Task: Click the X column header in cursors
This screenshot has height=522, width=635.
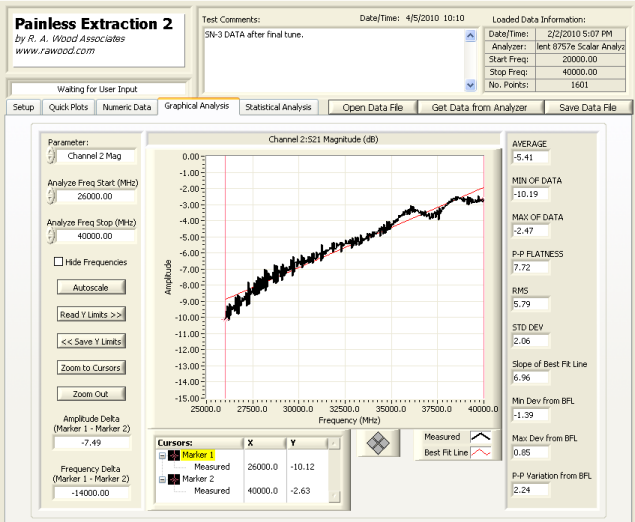Action: coord(265,443)
